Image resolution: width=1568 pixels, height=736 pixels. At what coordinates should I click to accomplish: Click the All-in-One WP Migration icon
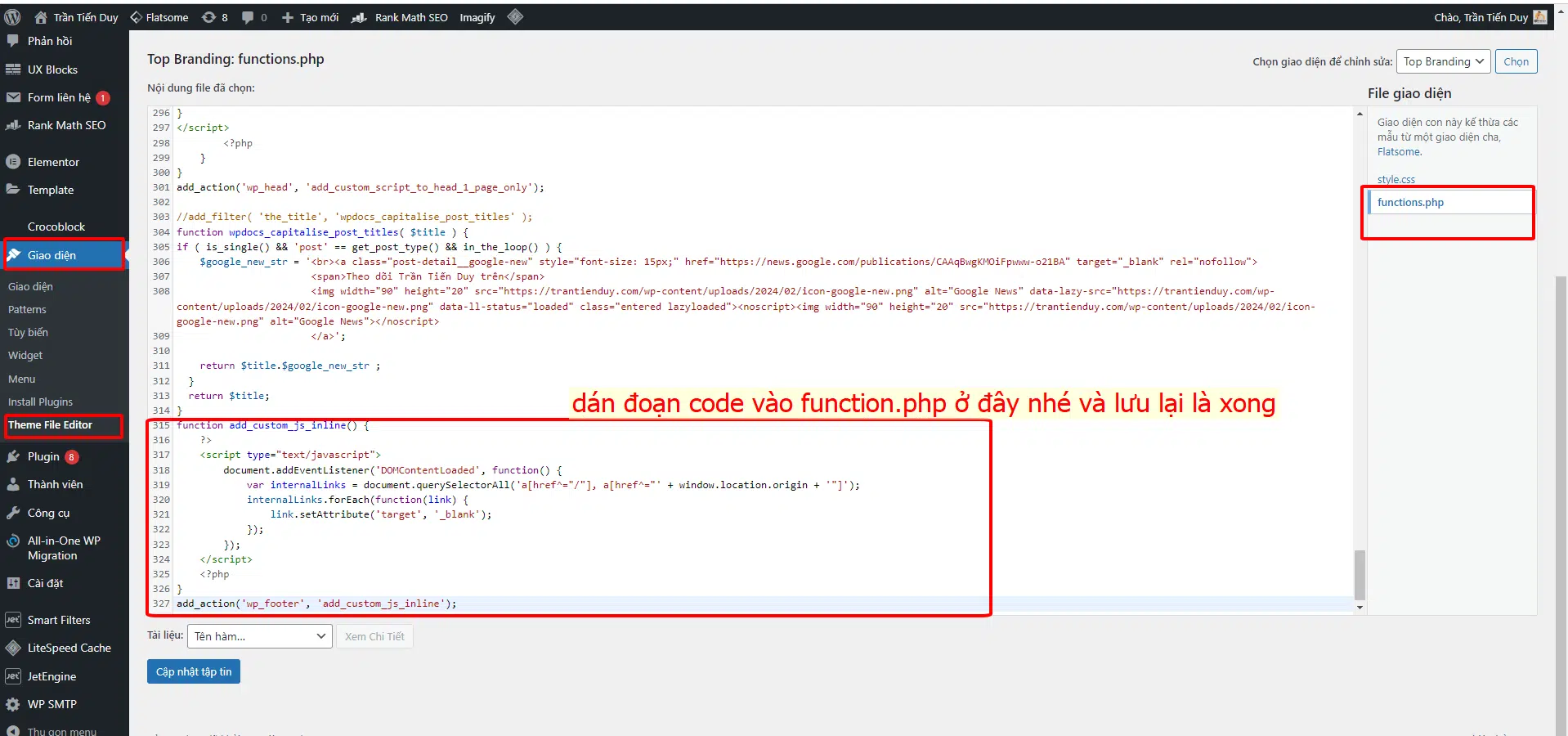pos(13,541)
